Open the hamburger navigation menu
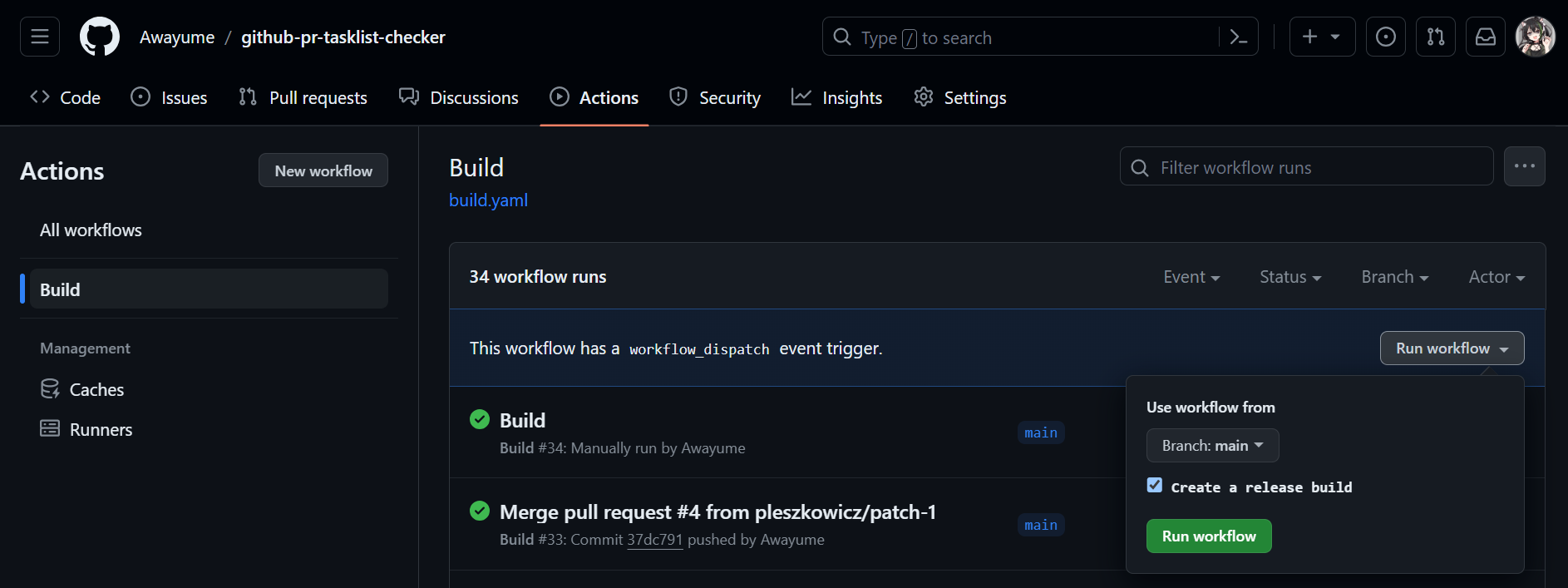The height and width of the screenshot is (588, 1568). [40, 37]
